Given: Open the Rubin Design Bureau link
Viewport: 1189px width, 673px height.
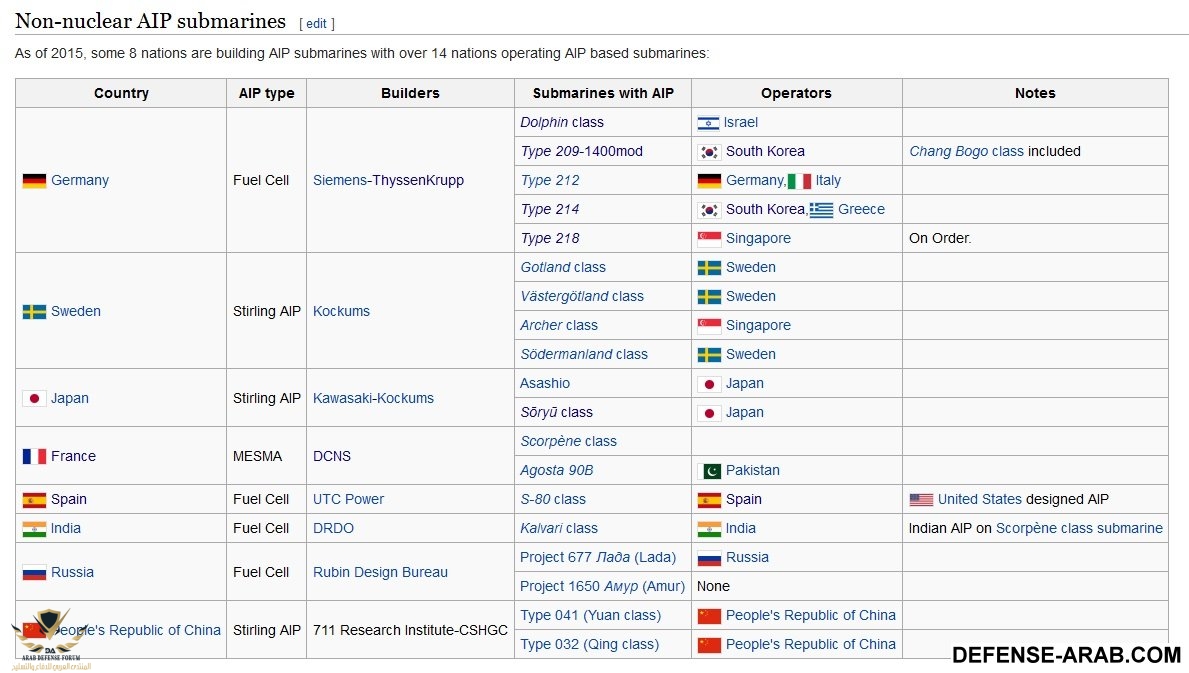Looking at the screenshot, I should tap(380, 573).
